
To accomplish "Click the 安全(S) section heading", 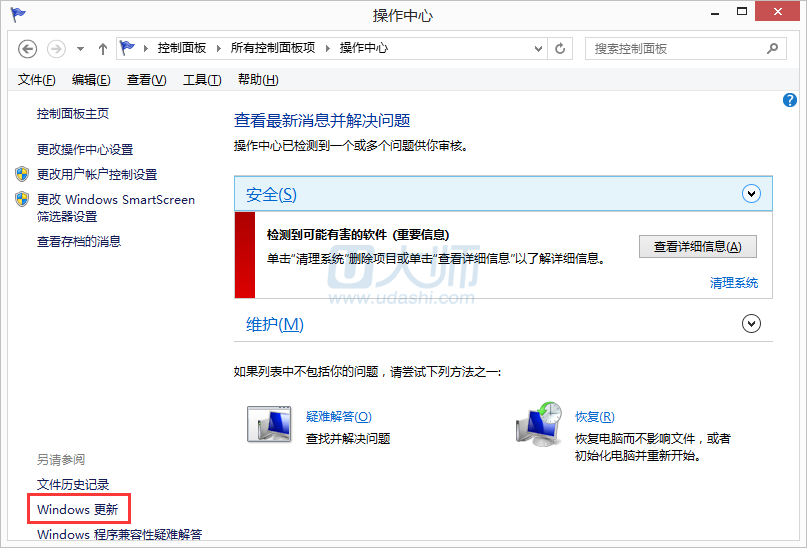I will coord(271,195).
